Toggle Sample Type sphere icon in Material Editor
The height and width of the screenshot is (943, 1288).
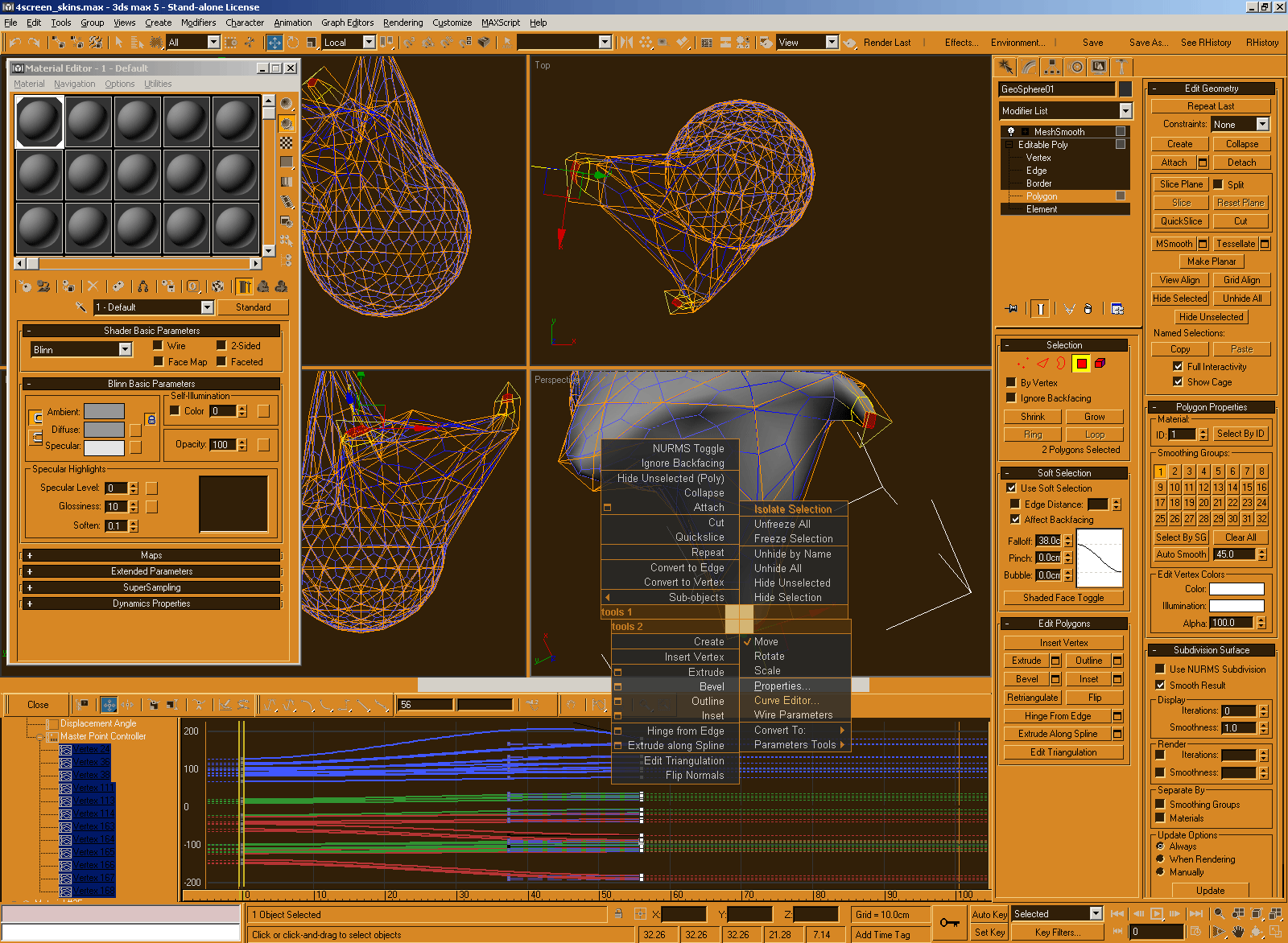click(287, 104)
